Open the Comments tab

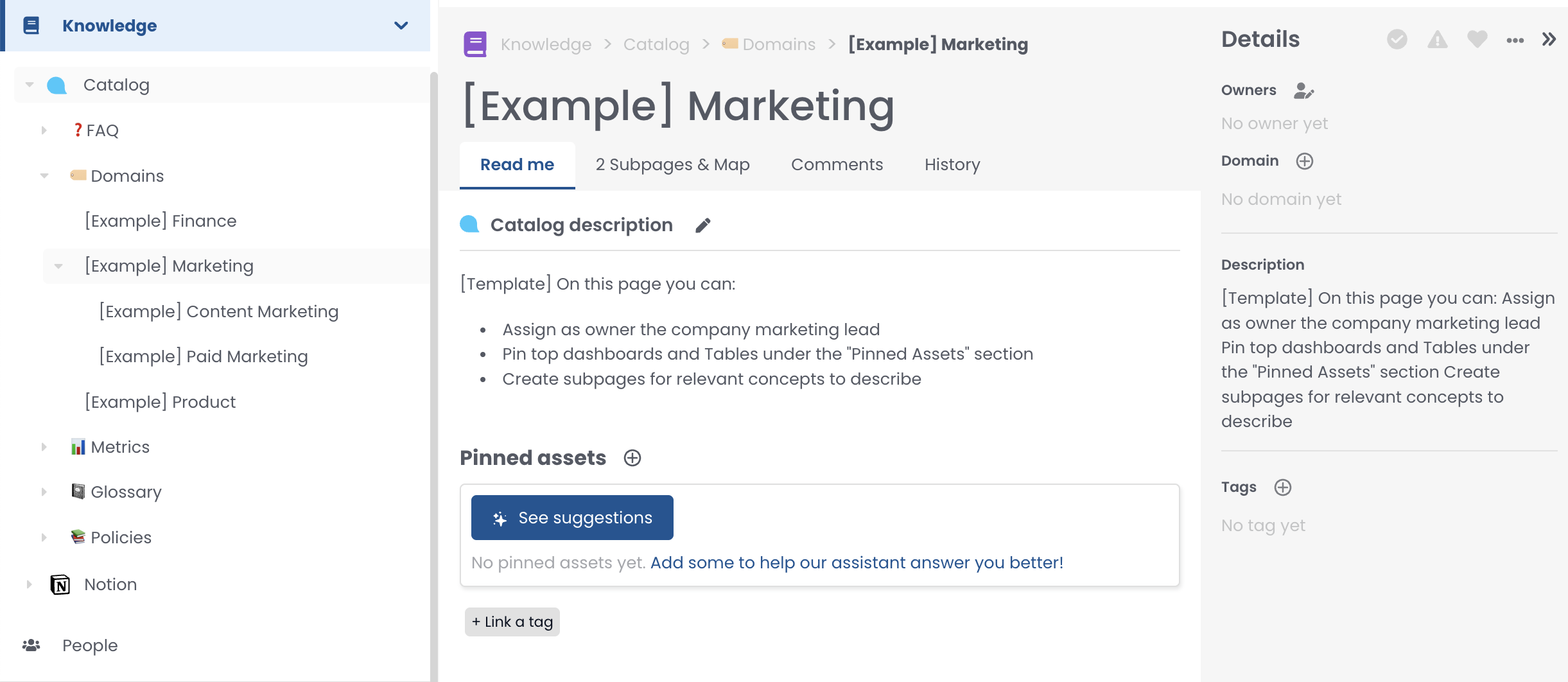click(x=837, y=165)
